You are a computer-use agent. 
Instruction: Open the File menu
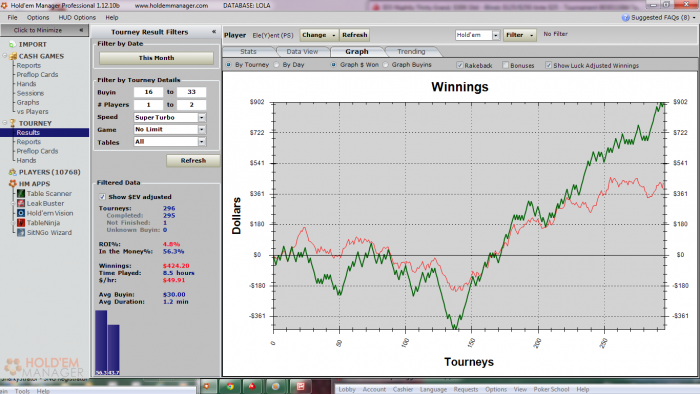[12, 17]
